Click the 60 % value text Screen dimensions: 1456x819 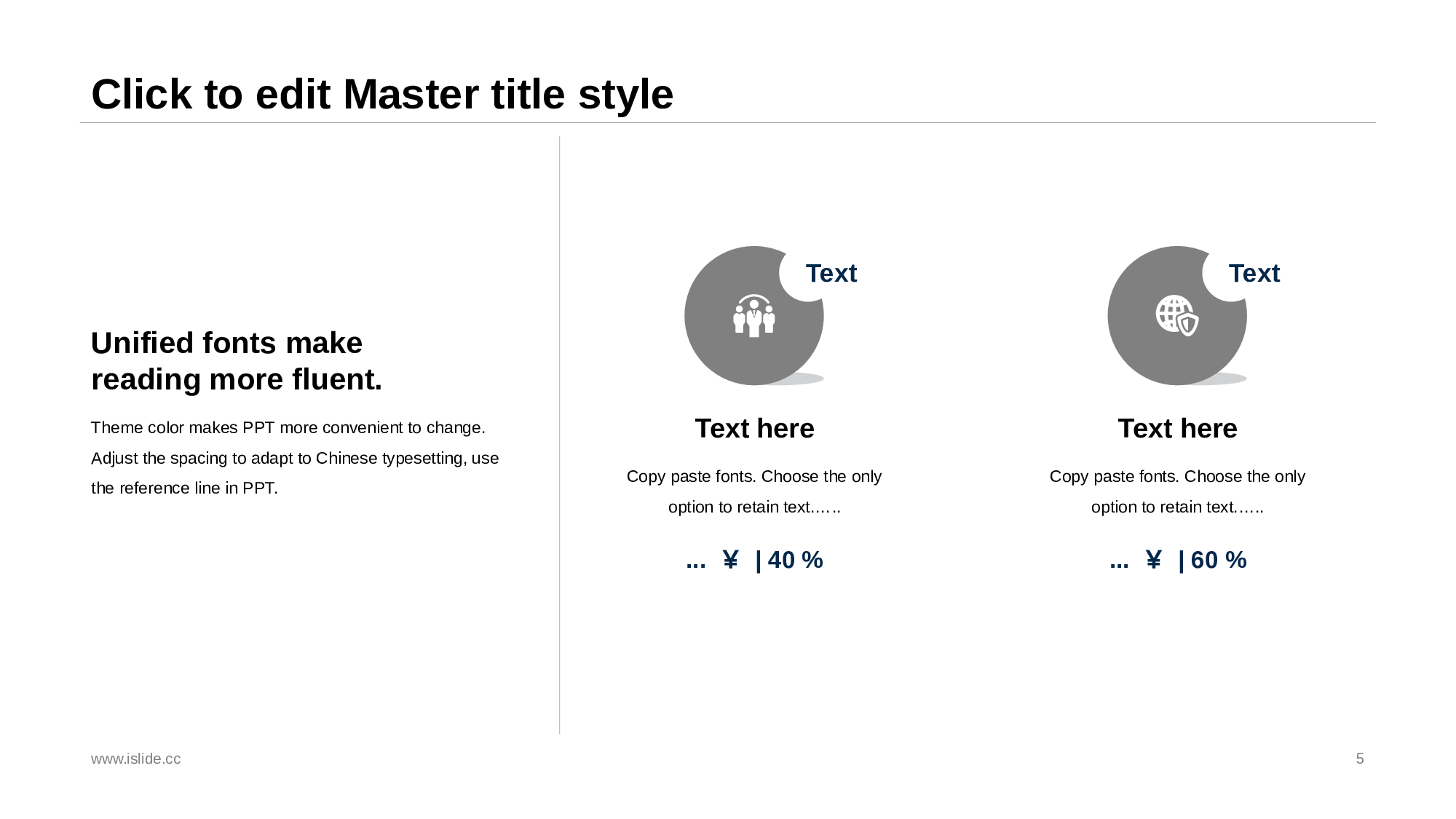tap(1218, 560)
